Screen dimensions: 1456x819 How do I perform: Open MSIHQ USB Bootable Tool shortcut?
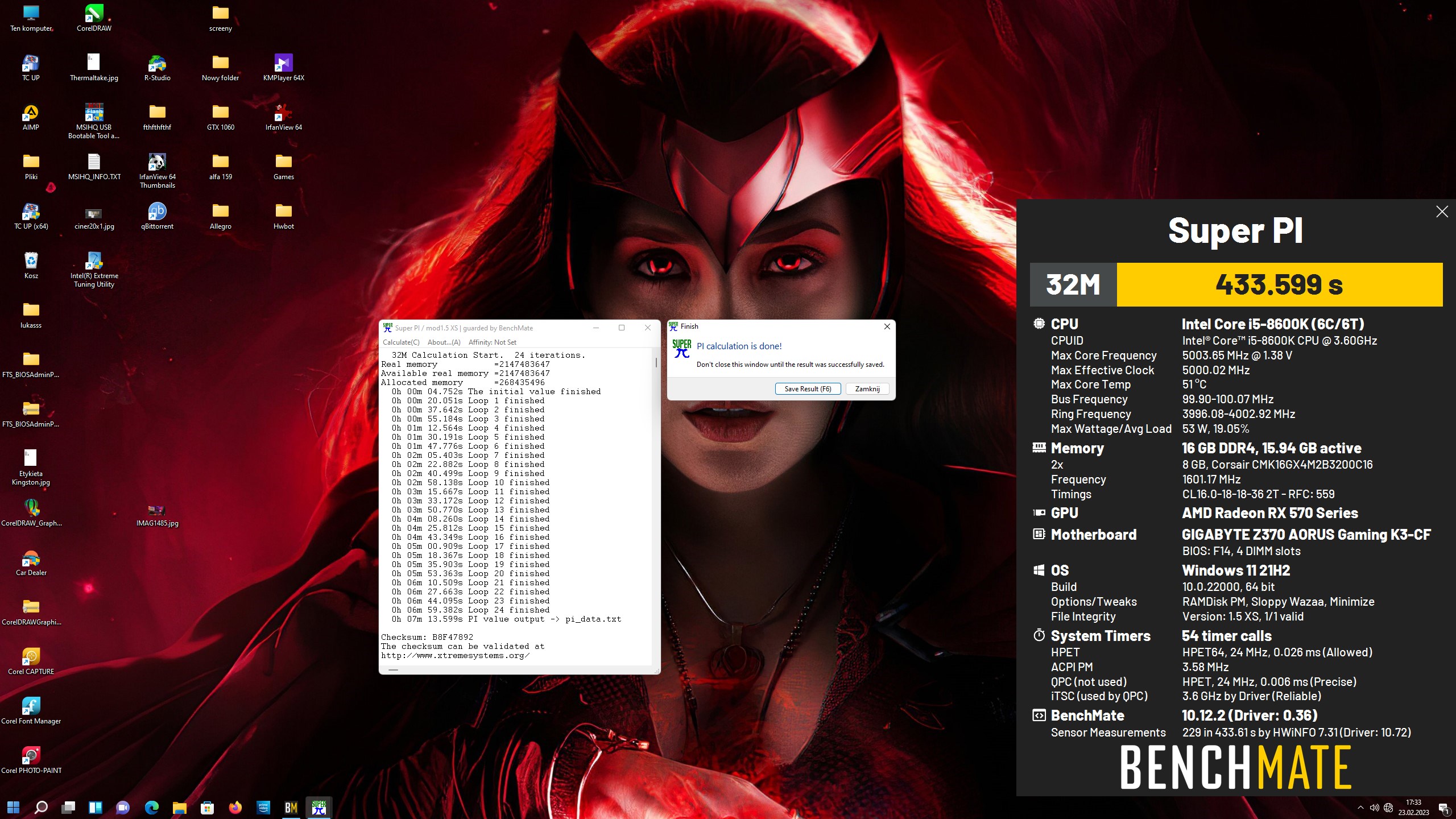[94, 121]
